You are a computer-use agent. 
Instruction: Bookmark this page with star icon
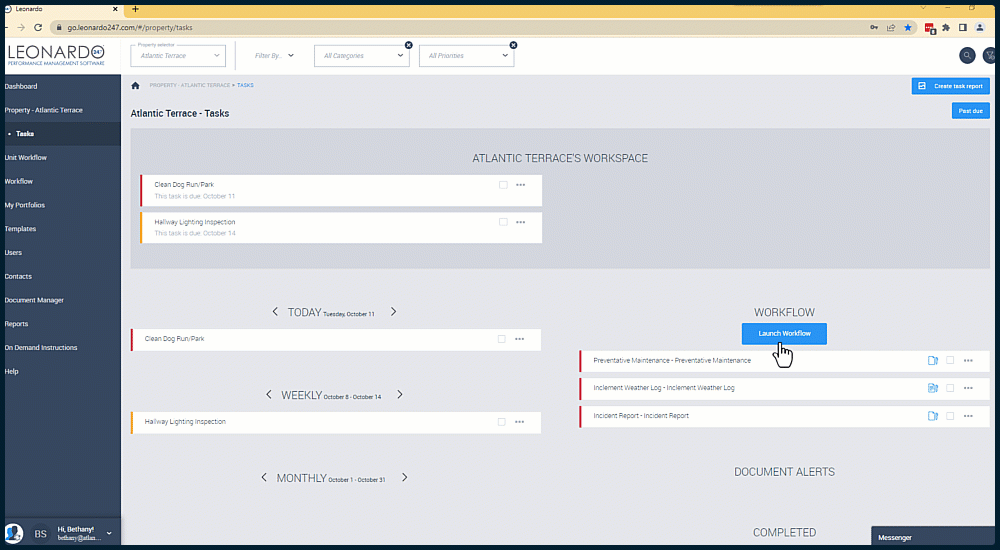pyautogui.click(x=908, y=27)
